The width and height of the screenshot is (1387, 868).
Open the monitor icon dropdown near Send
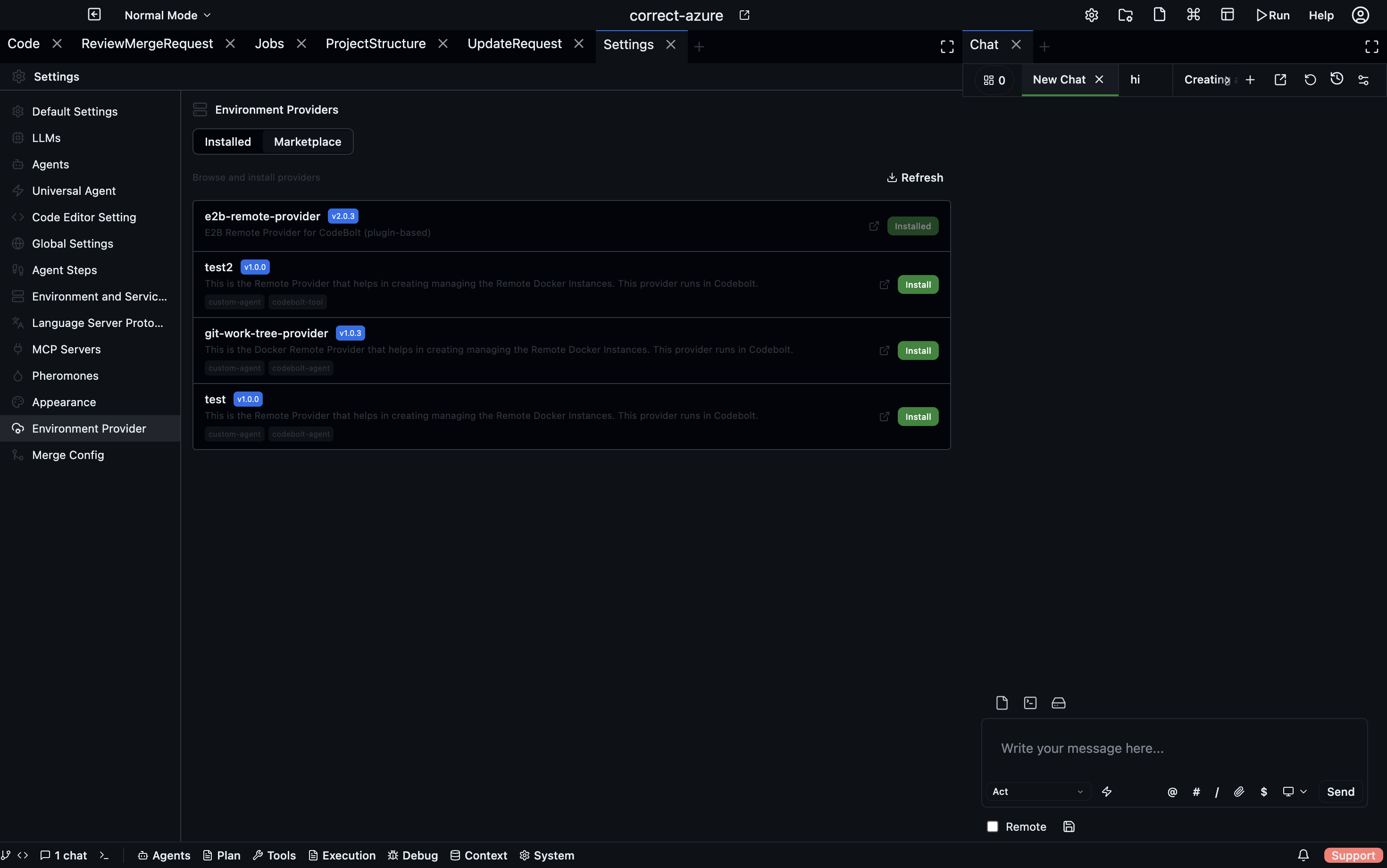(1294, 792)
